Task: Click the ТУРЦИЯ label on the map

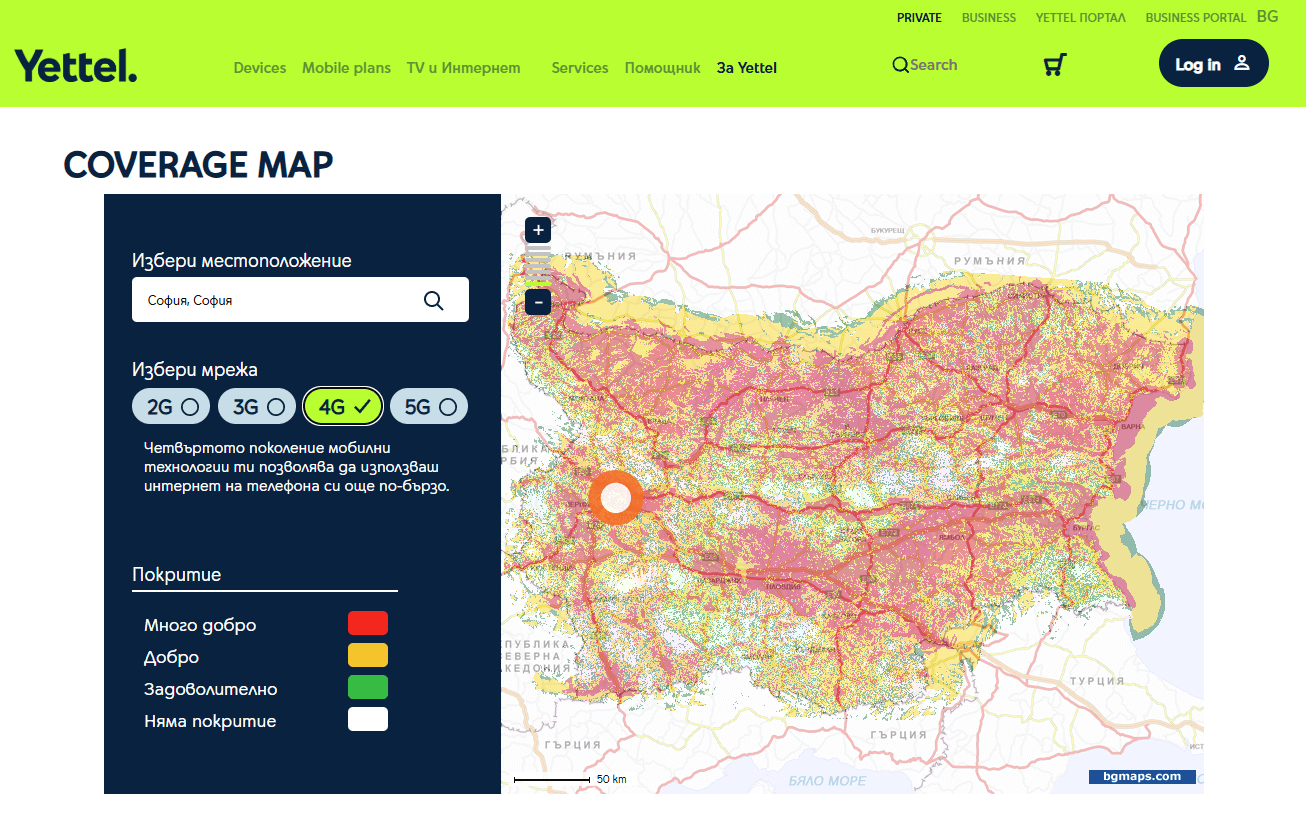Action: tap(1097, 681)
